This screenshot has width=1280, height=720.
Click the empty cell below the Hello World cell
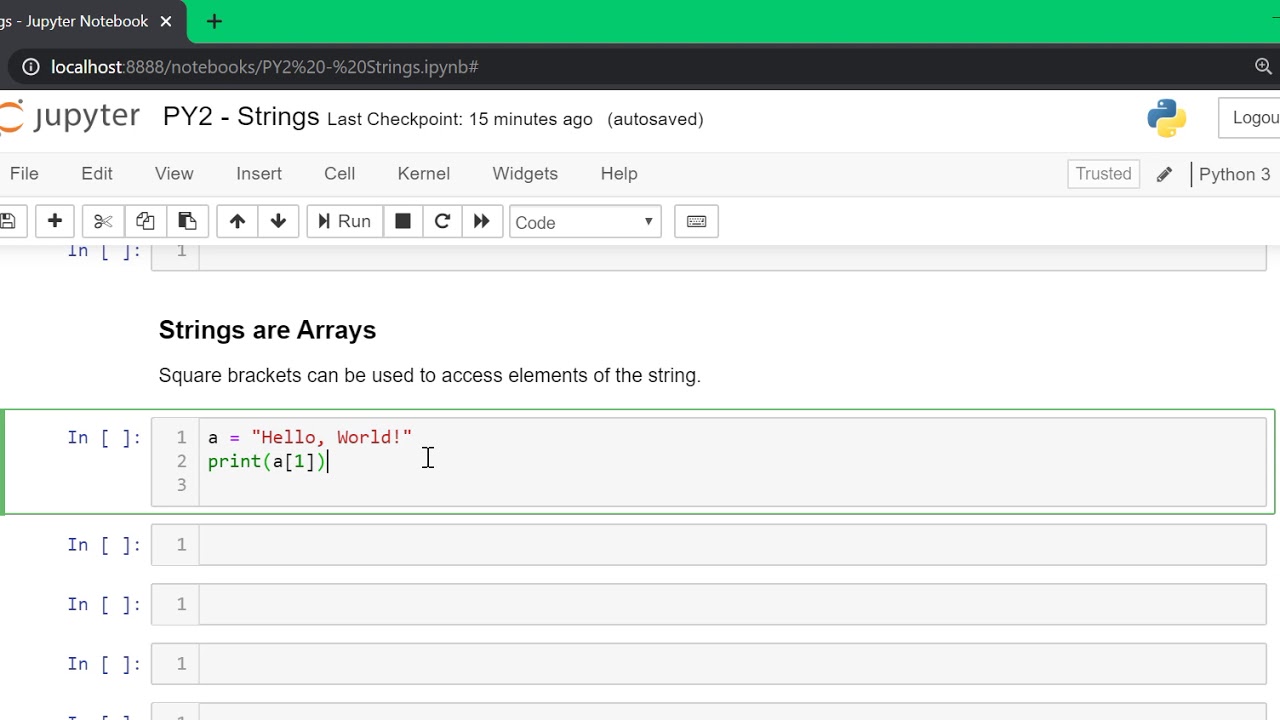732,545
